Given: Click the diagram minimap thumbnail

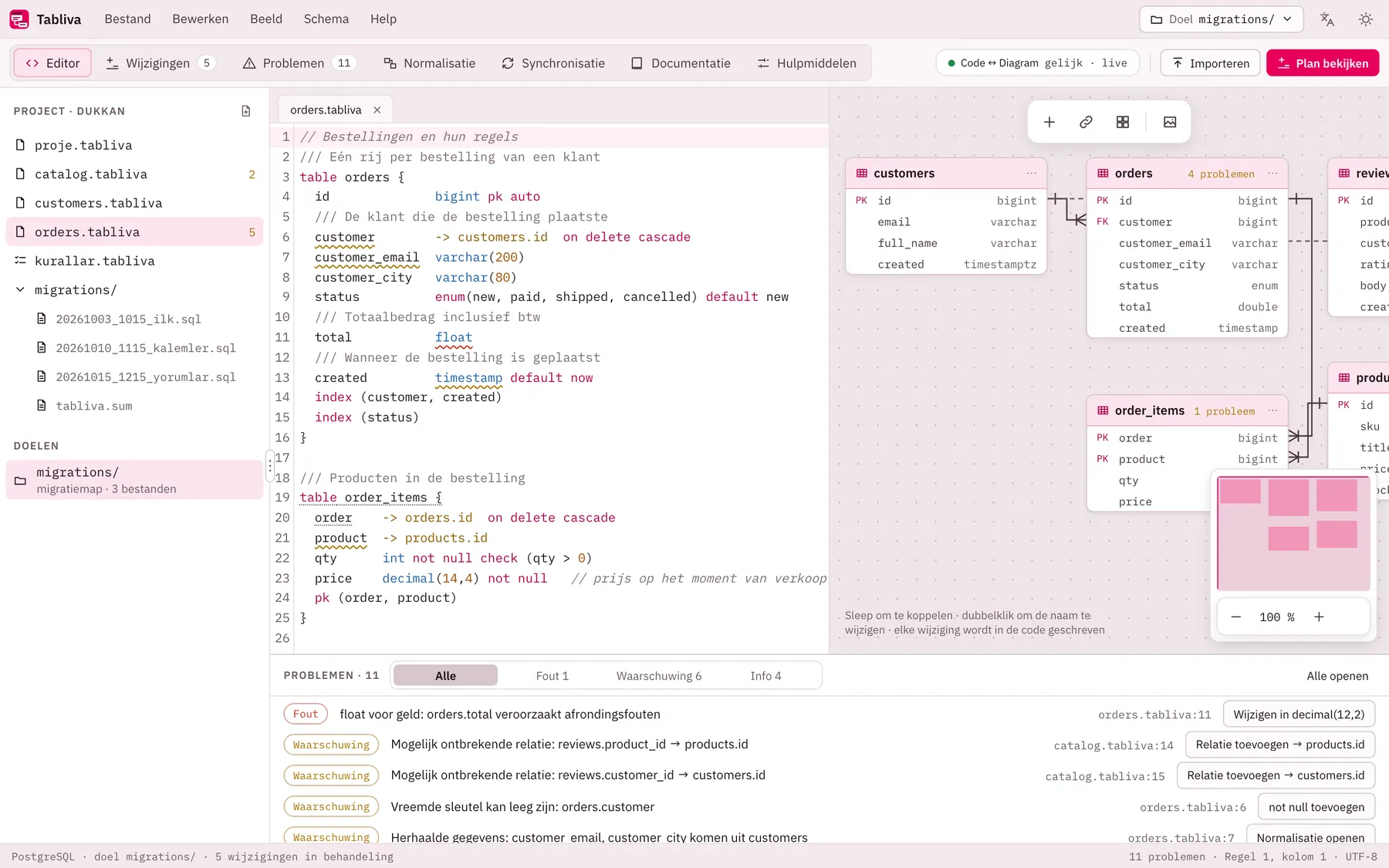Looking at the screenshot, I should click(x=1293, y=533).
